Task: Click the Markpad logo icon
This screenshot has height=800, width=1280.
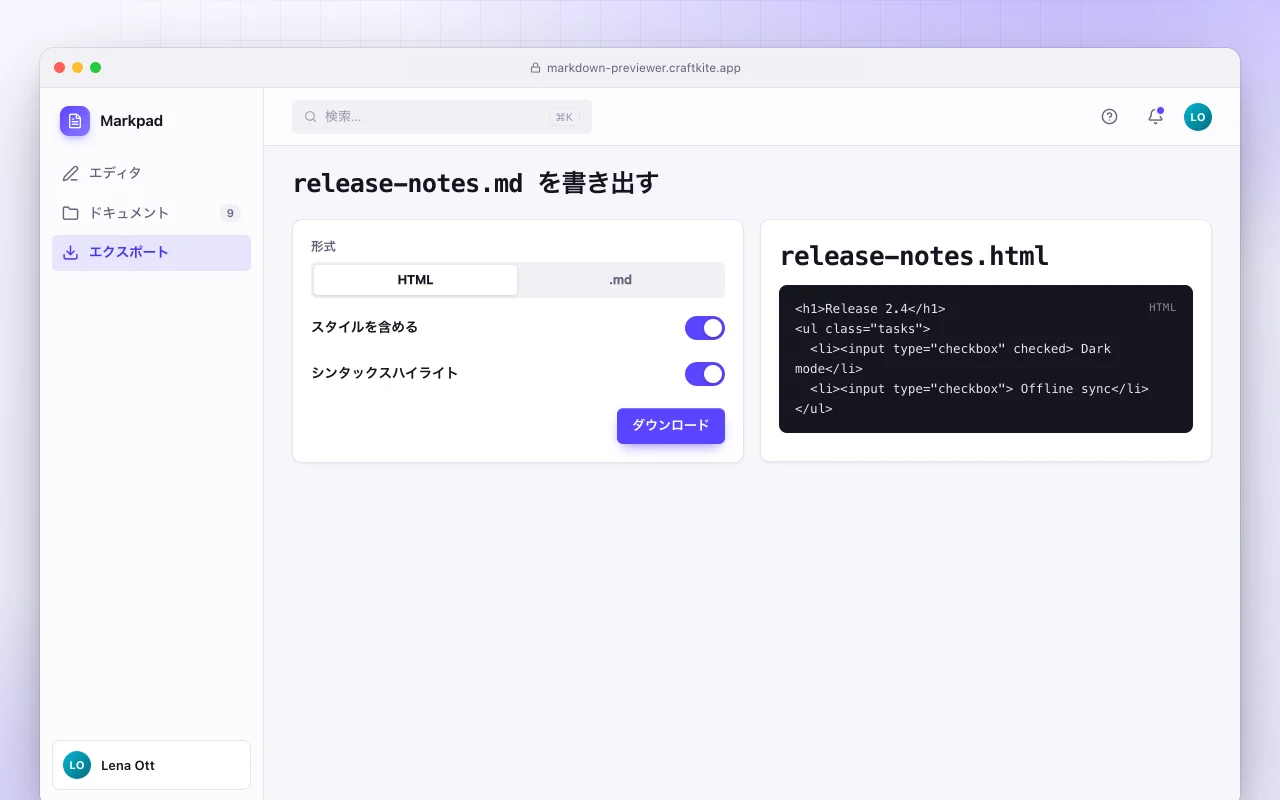Action: point(75,121)
